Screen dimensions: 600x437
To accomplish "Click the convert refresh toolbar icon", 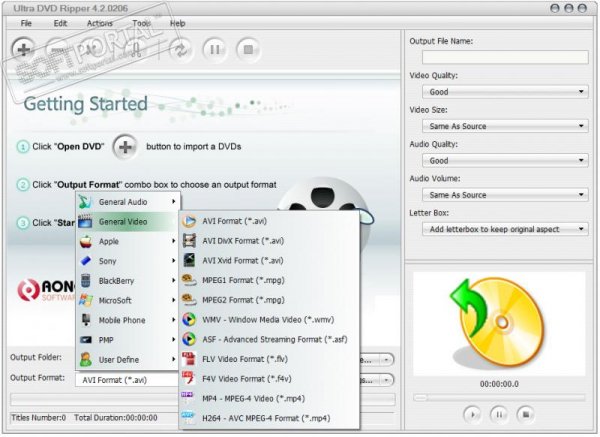I will 180,50.
